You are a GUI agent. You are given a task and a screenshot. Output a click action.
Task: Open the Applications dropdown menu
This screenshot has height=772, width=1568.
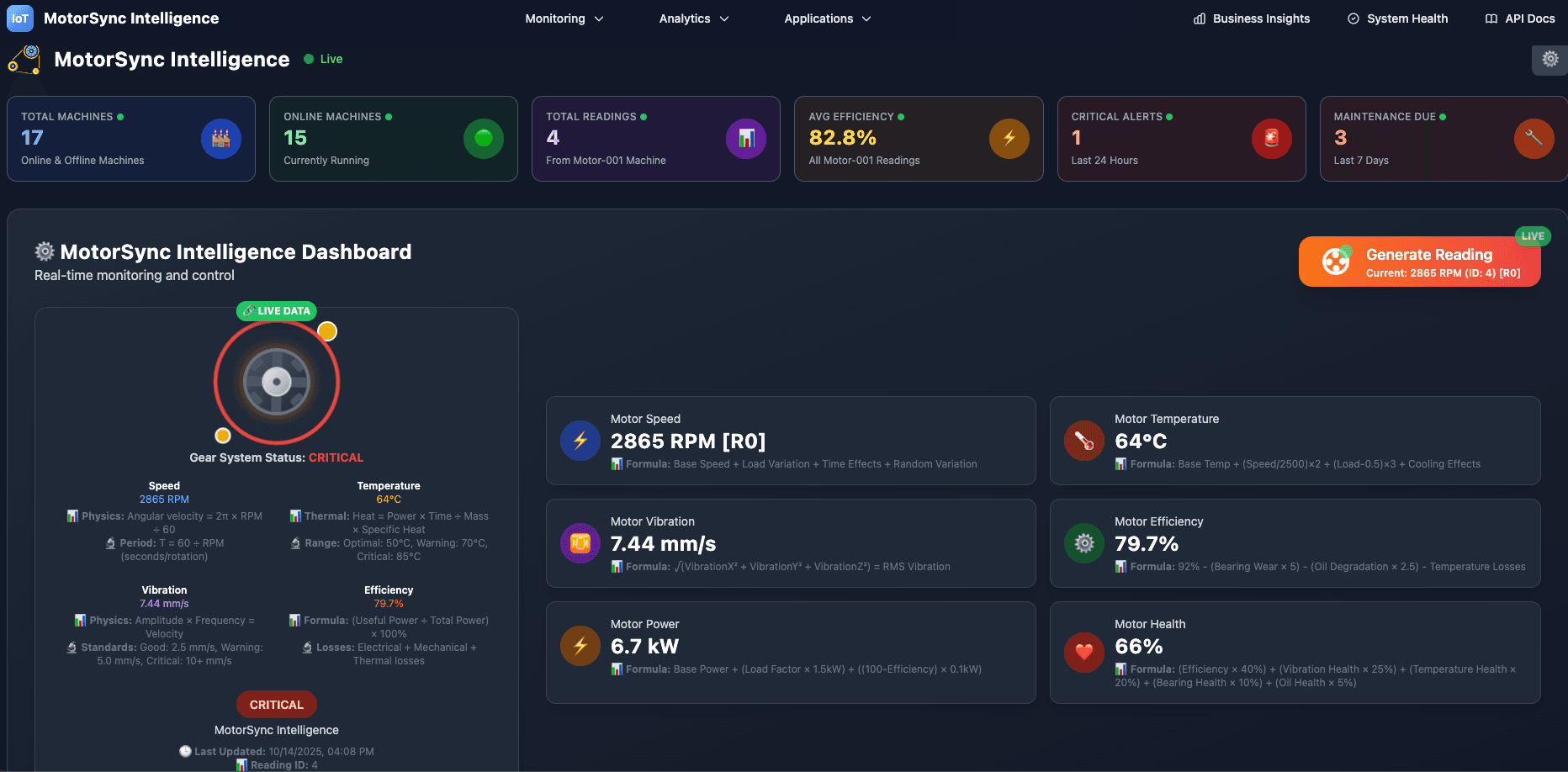(x=827, y=18)
